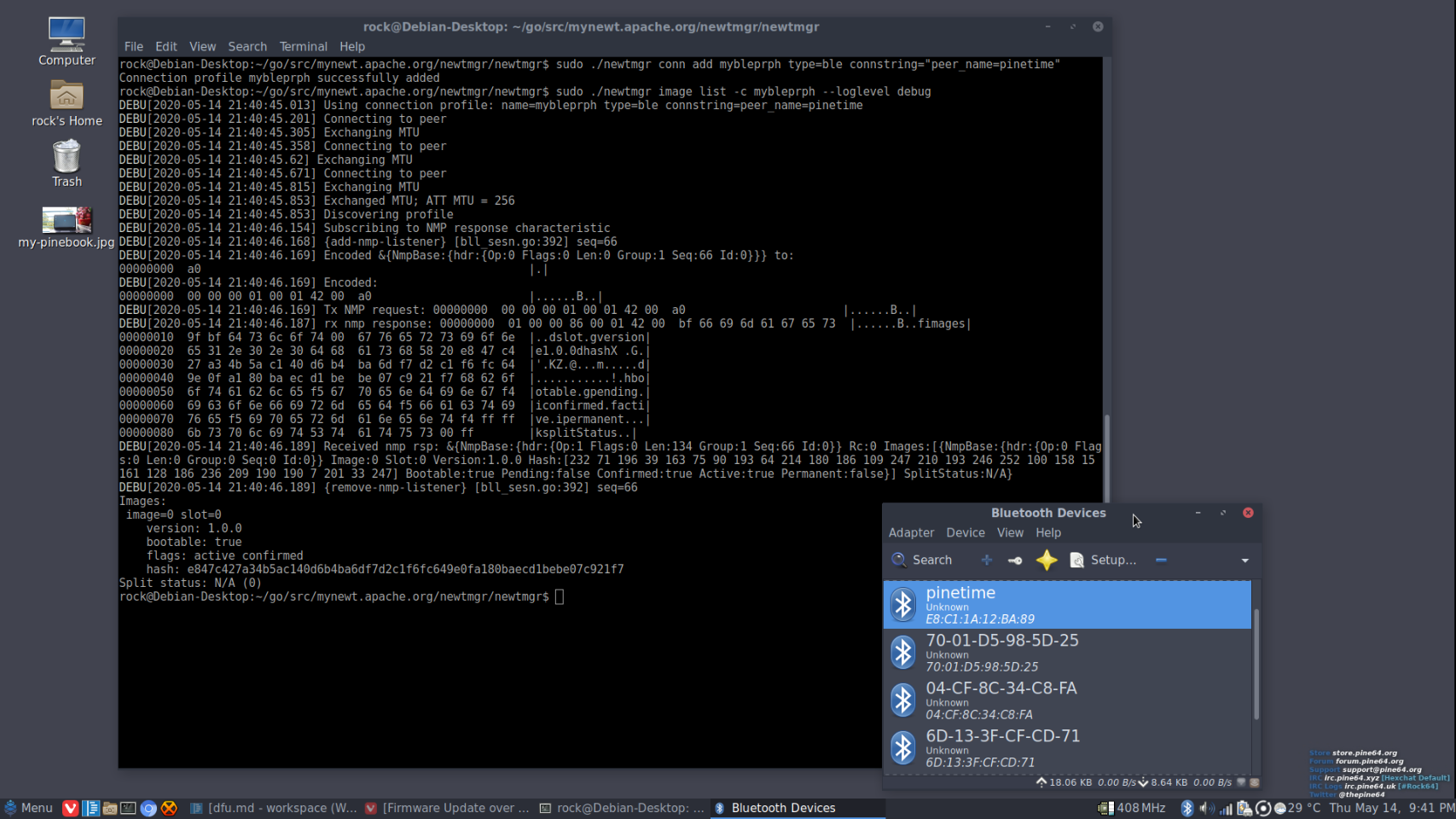Click the Bluetooth system tray icon
Image resolution: width=1456 pixels, height=819 pixels.
tap(1186, 808)
